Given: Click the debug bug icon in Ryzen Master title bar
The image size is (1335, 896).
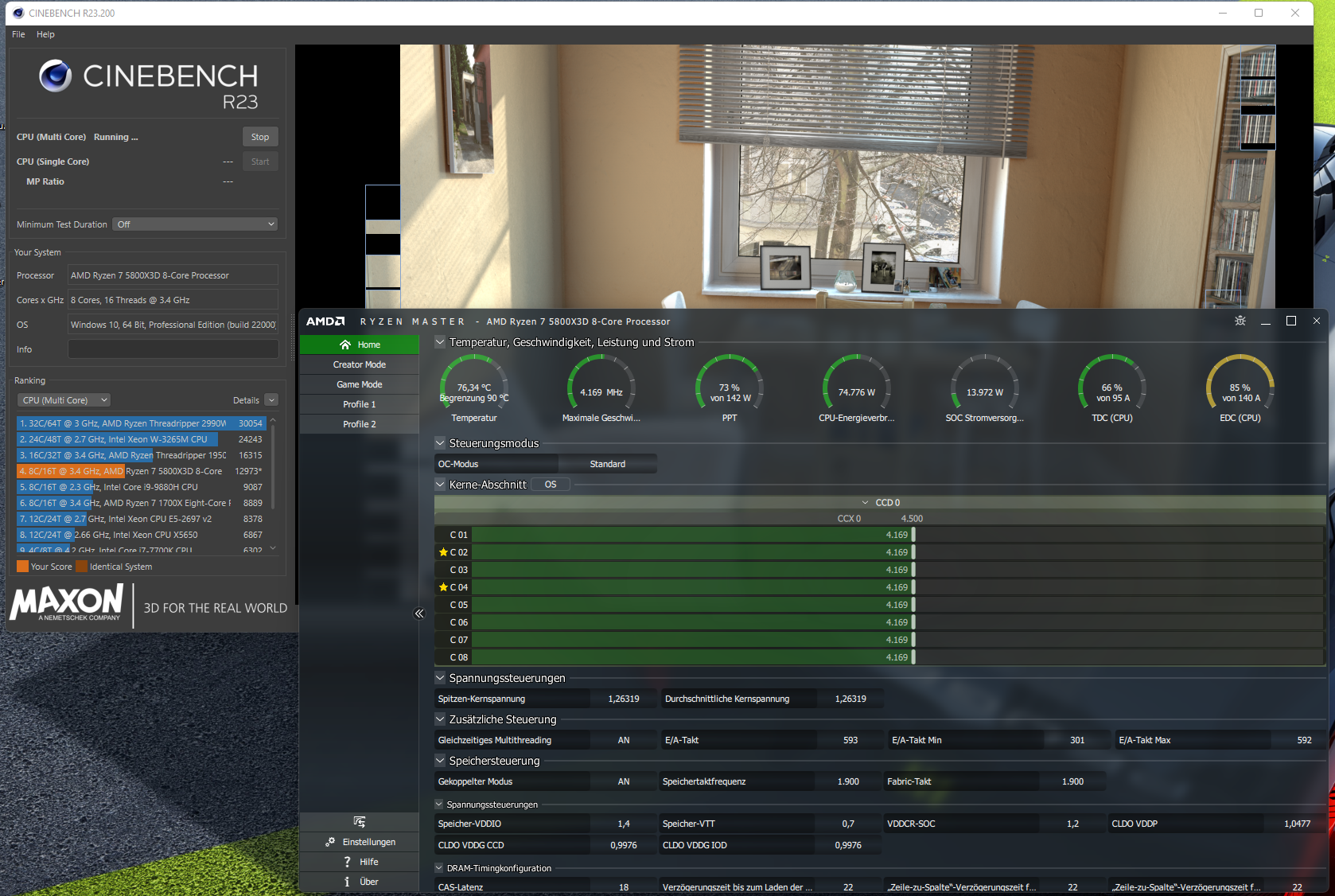Looking at the screenshot, I should [x=1240, y=321].
